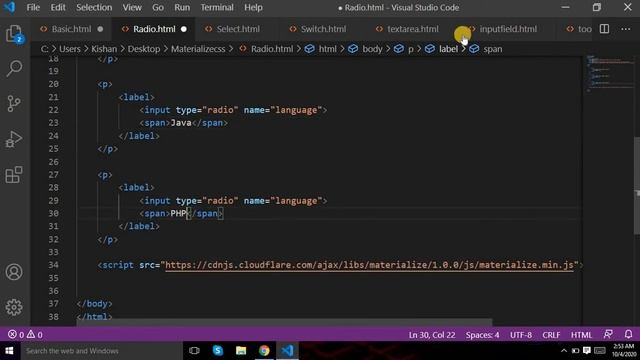Switch to Switch.html tab

[323, 29]
